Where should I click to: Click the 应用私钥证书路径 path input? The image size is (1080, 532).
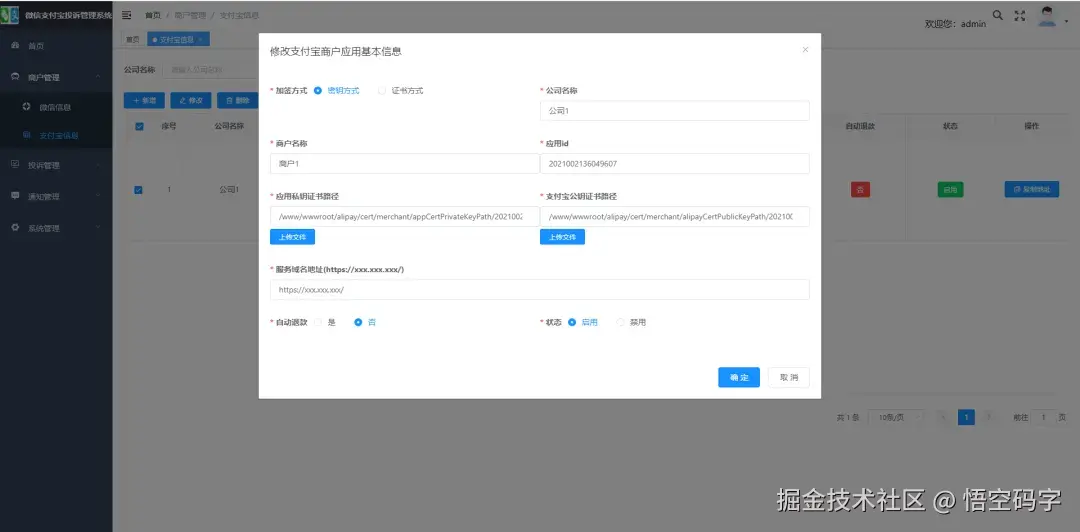[x=404, y=216]
